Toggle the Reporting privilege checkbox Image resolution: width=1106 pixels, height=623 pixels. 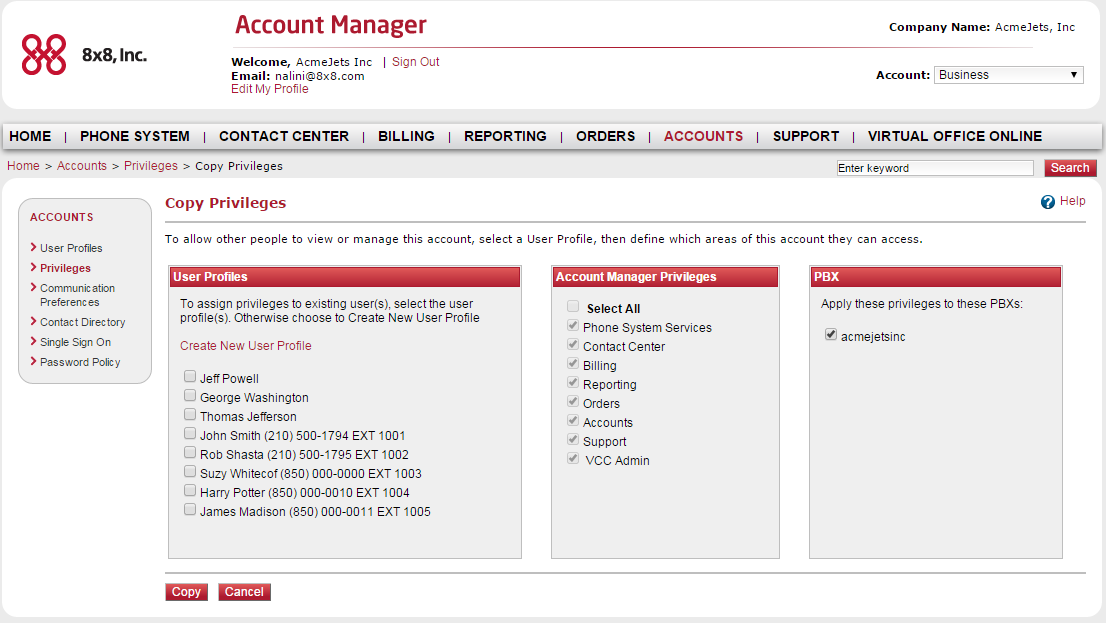(573, 383)
